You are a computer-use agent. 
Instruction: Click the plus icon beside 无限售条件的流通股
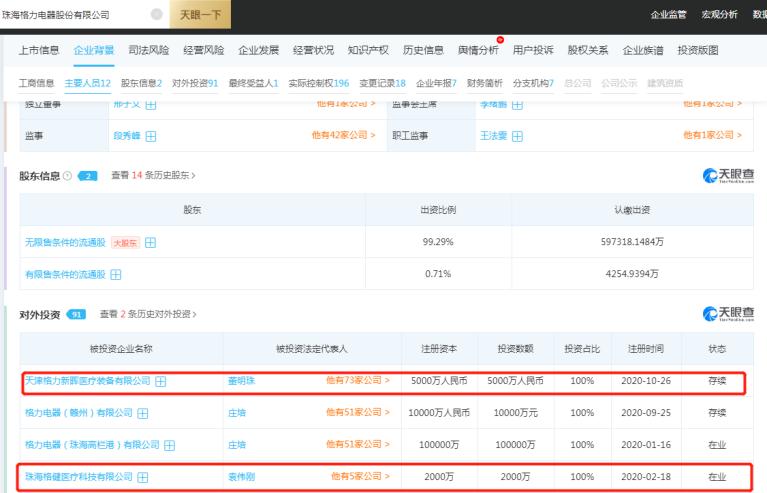click(150, 243)
